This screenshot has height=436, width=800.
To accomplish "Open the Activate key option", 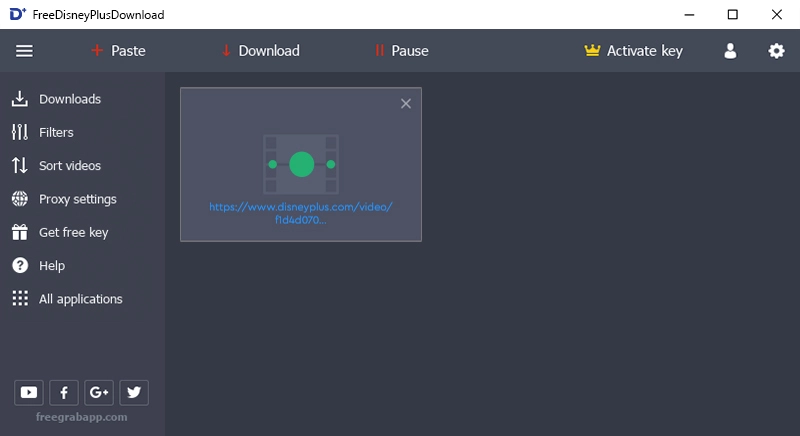I will click(633, 51).
